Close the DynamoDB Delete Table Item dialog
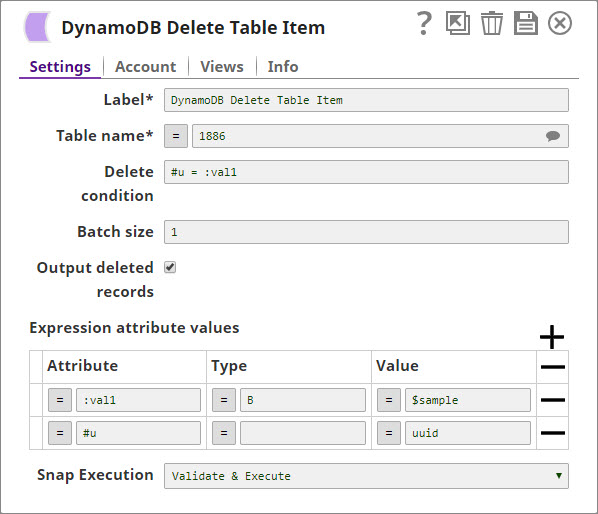 (x=560, y=23)
